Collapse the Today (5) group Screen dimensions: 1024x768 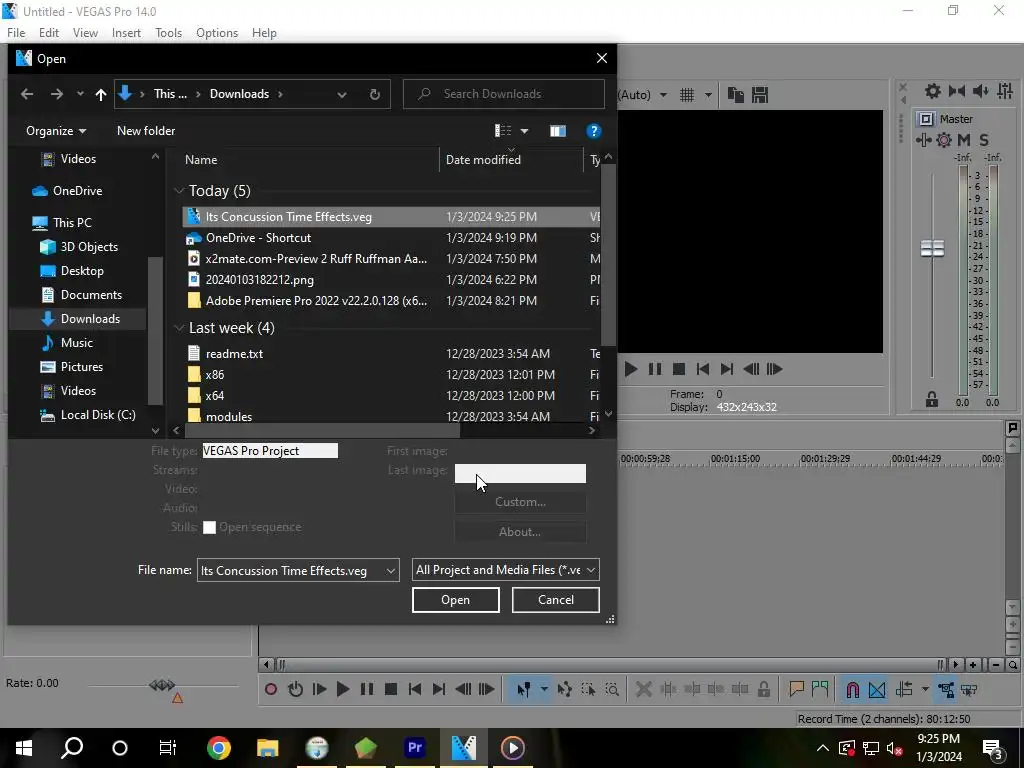(179, 191)
